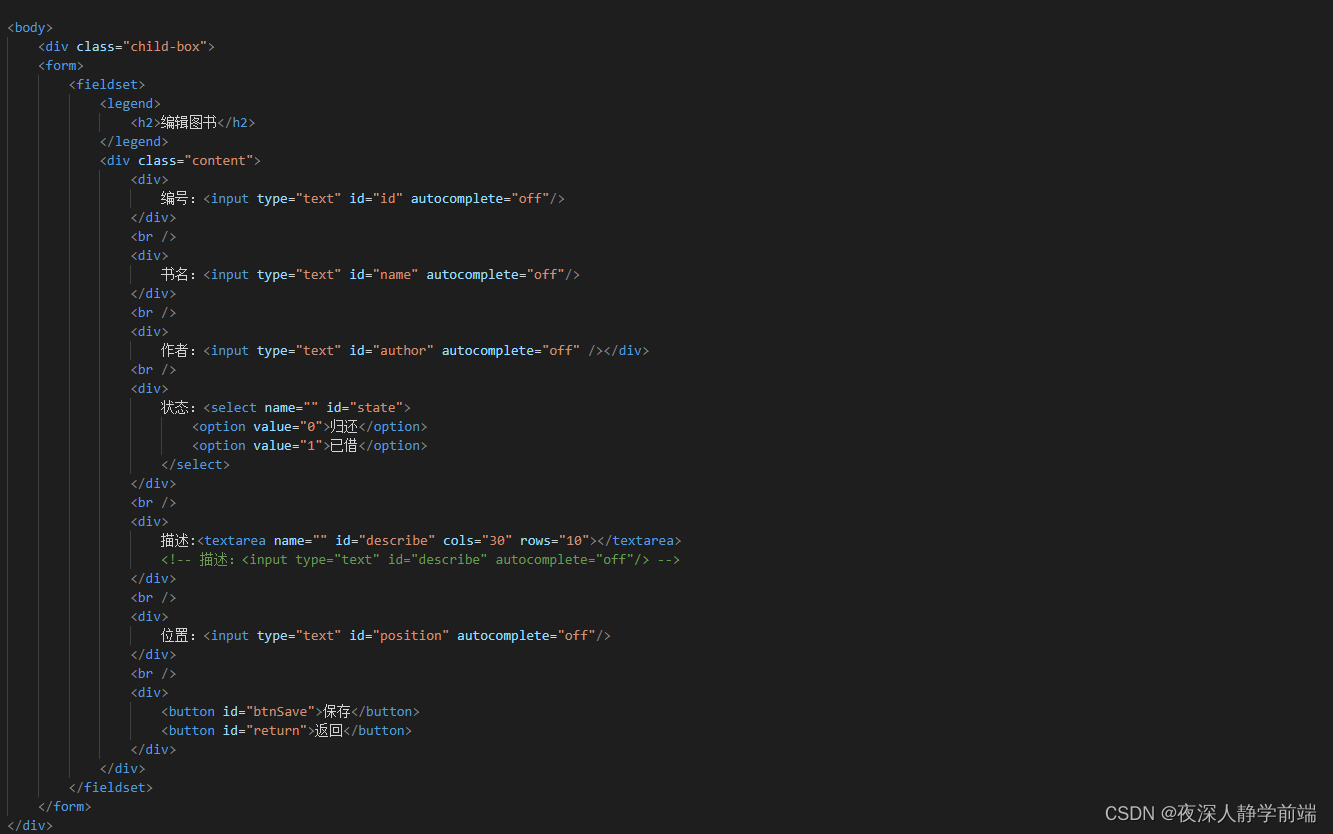The width and height of the screenshot is (1333, 834).
Task: Click the <form> opening tag
Action: [x=60, y=65]
